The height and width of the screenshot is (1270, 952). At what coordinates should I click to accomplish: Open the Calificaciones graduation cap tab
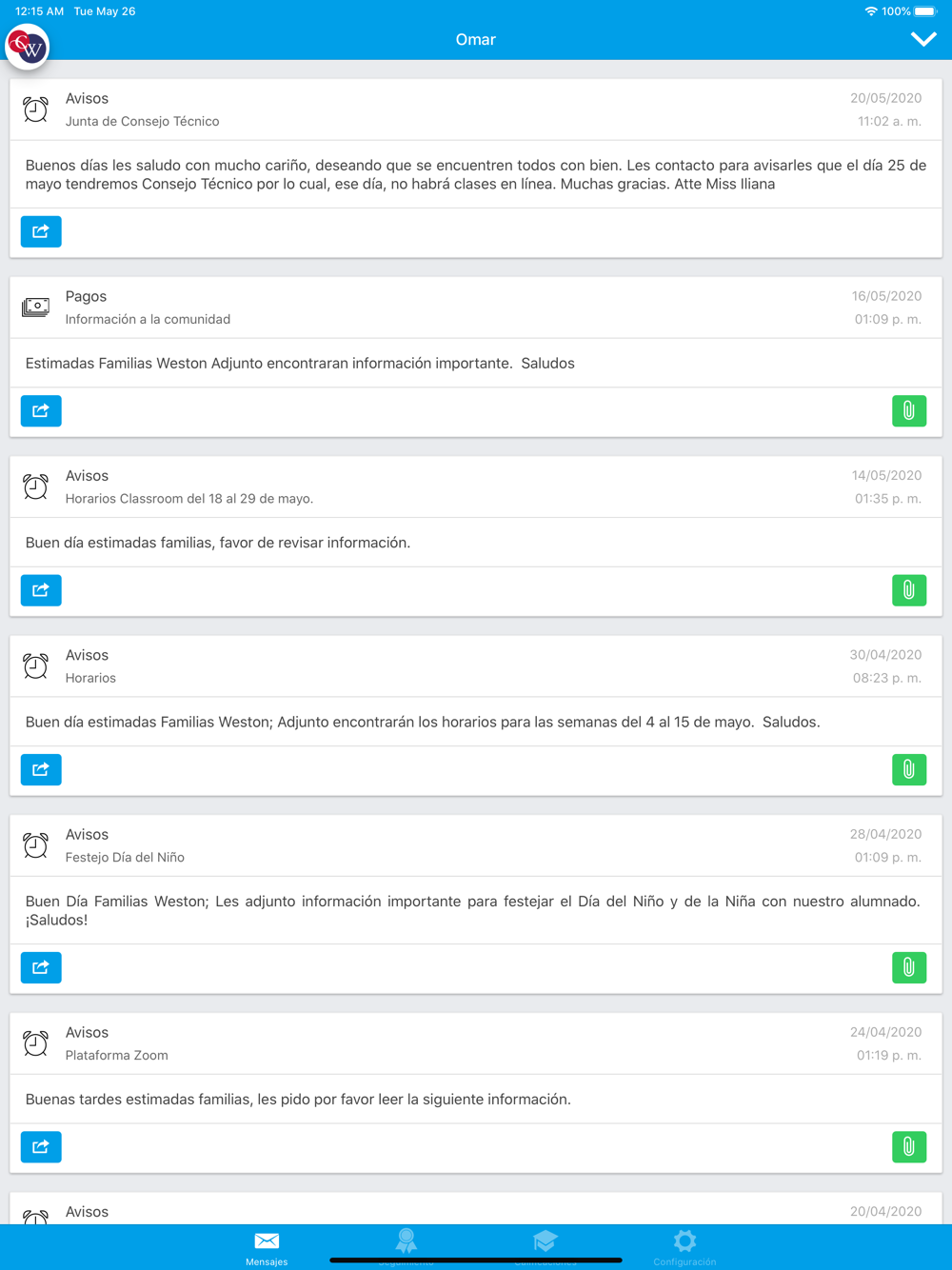click(x=545, y=1247)
